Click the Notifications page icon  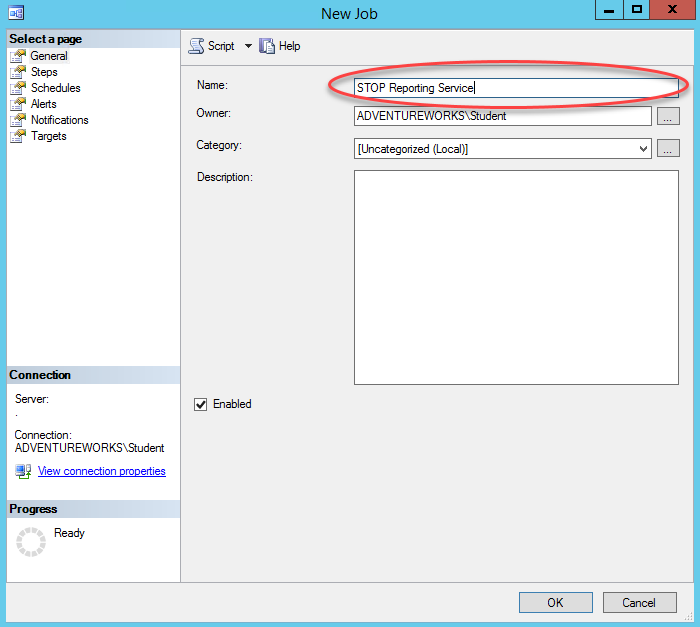tap(17, 120)
